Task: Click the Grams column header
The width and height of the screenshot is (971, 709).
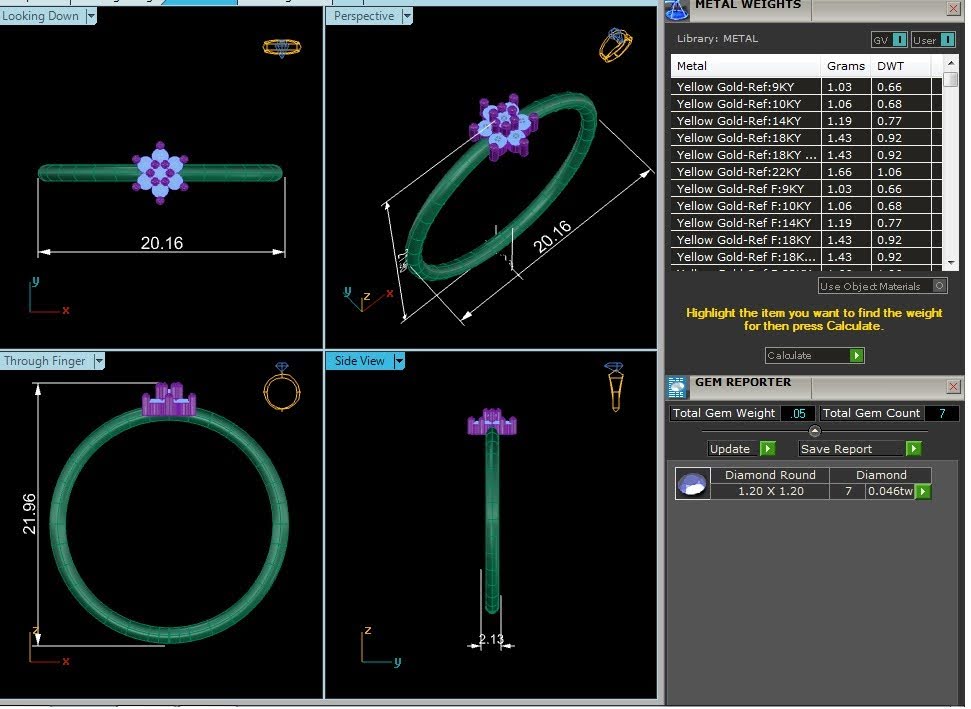Action: click(846, 66)
